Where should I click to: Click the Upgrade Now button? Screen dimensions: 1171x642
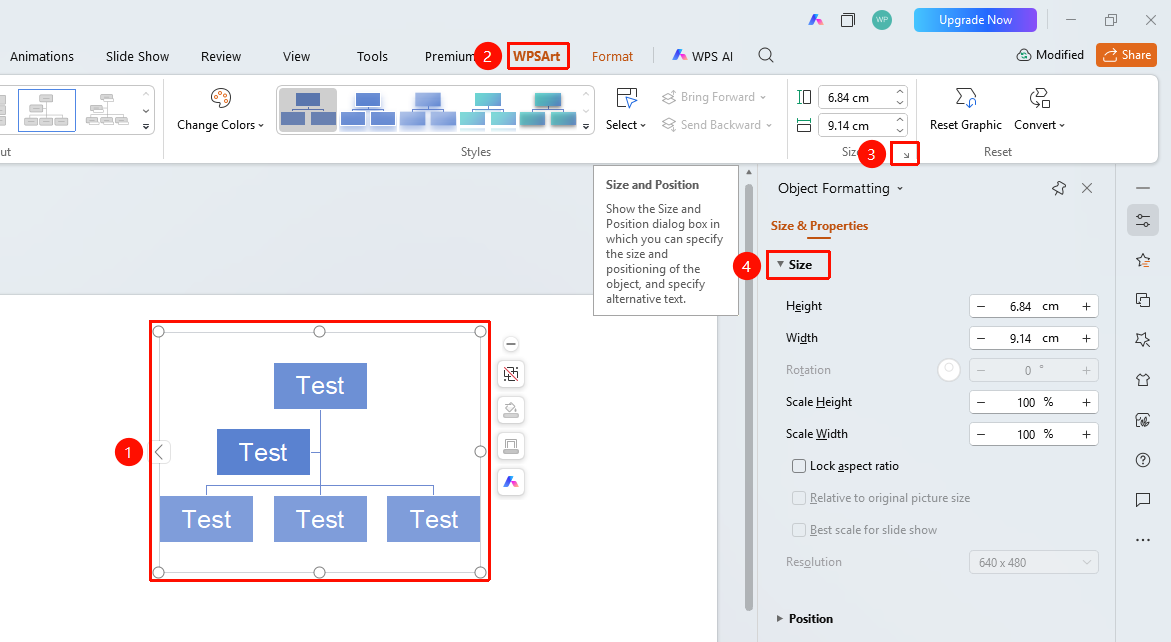click(x=975, y=20)
